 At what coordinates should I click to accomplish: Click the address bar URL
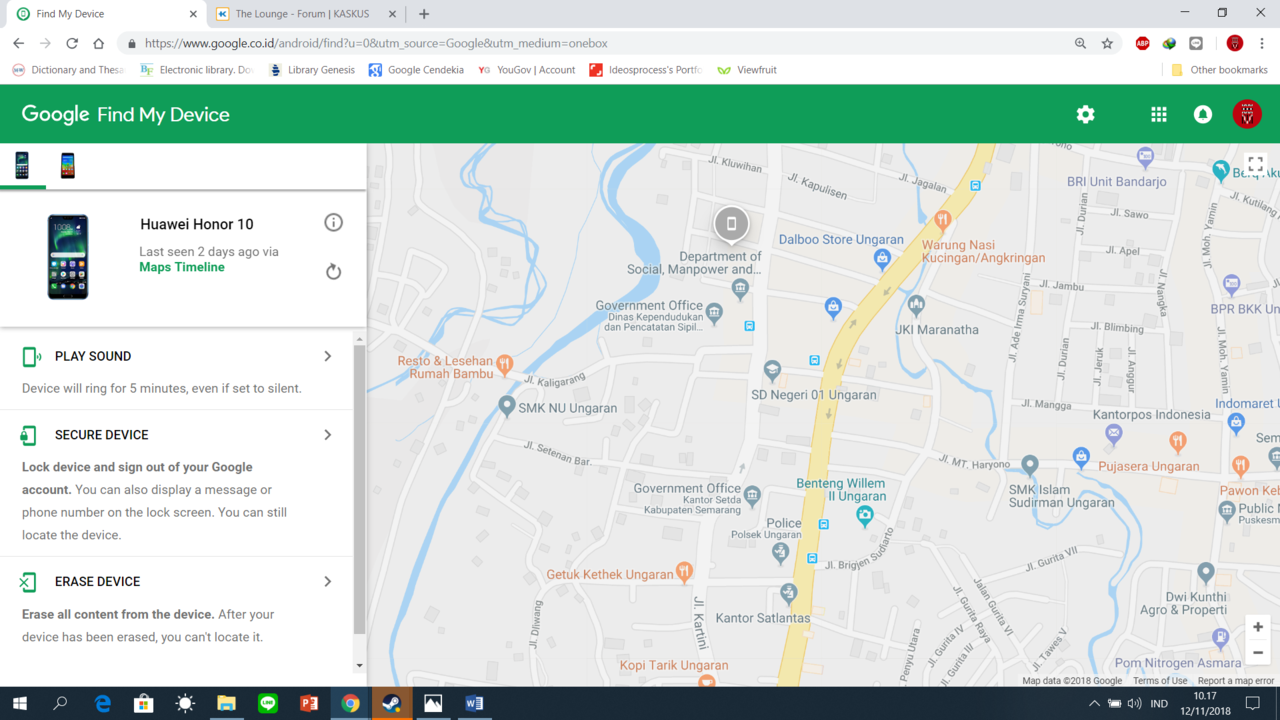pos(376,43)
